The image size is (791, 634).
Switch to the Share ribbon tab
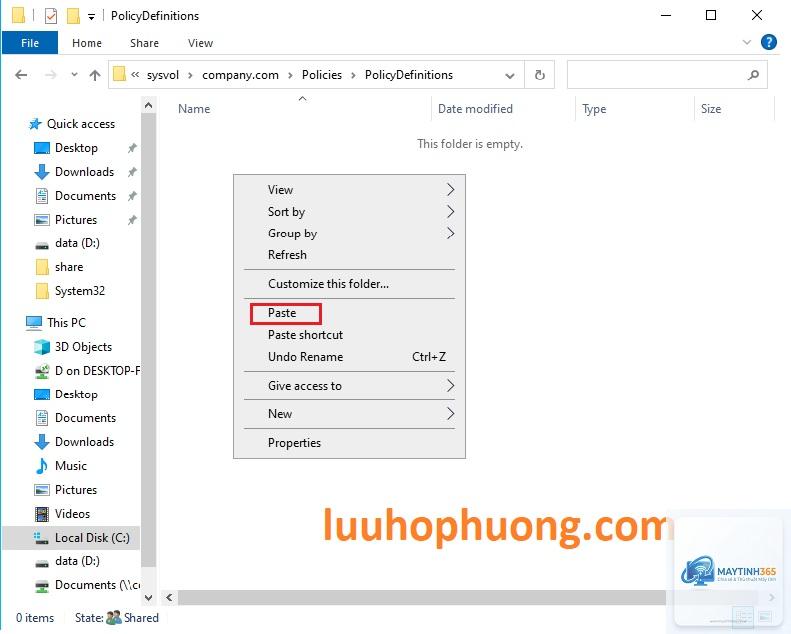(x=144, y=43)
